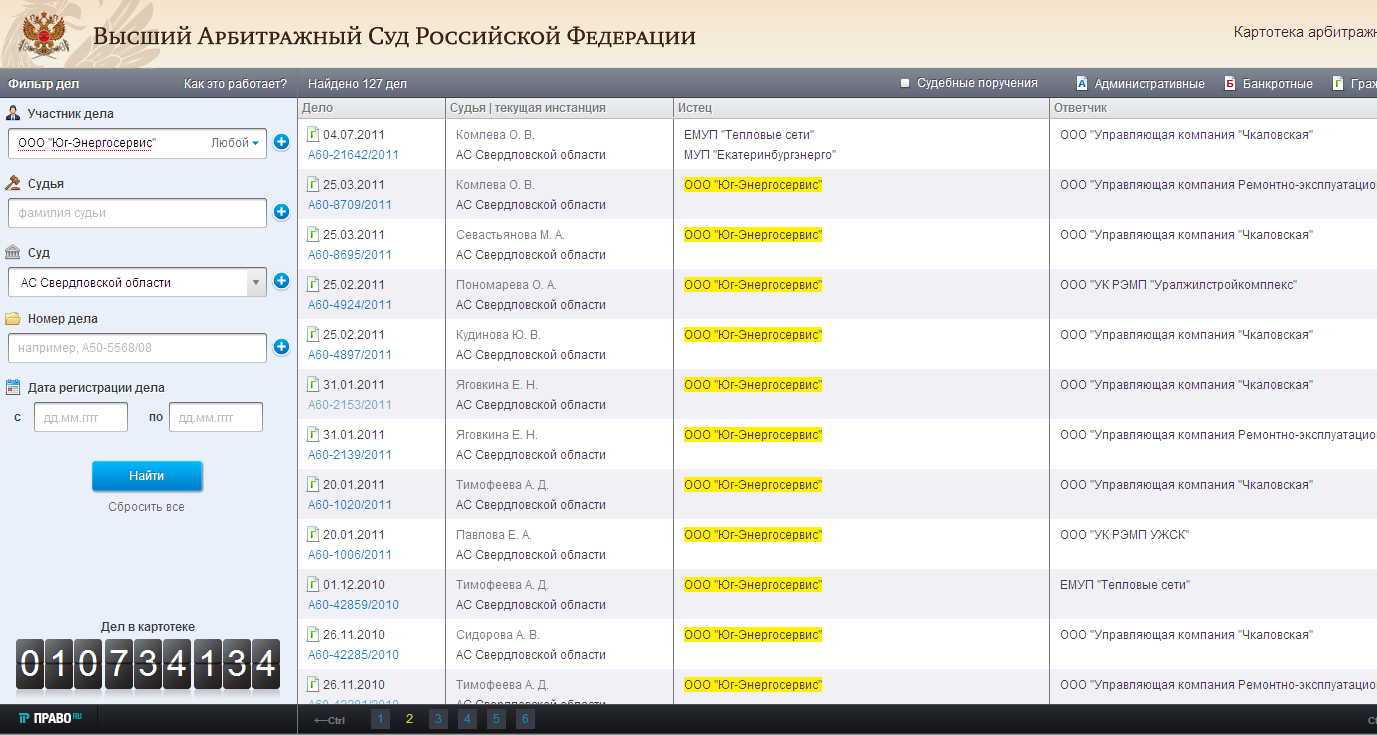The width and height of the screenshot is (1377, 735).
Task: Click the document icon for case А60-21642/2011
Action: 312,134
